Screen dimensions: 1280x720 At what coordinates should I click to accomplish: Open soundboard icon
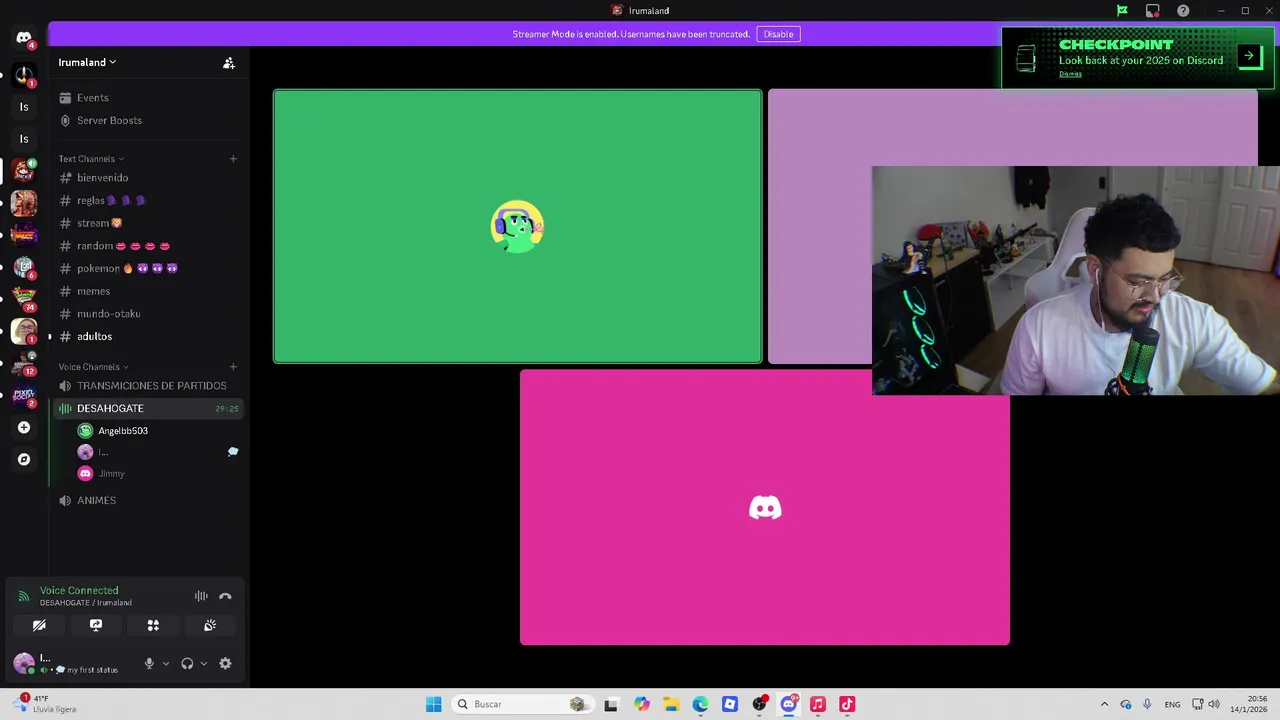tap(210, 625)
